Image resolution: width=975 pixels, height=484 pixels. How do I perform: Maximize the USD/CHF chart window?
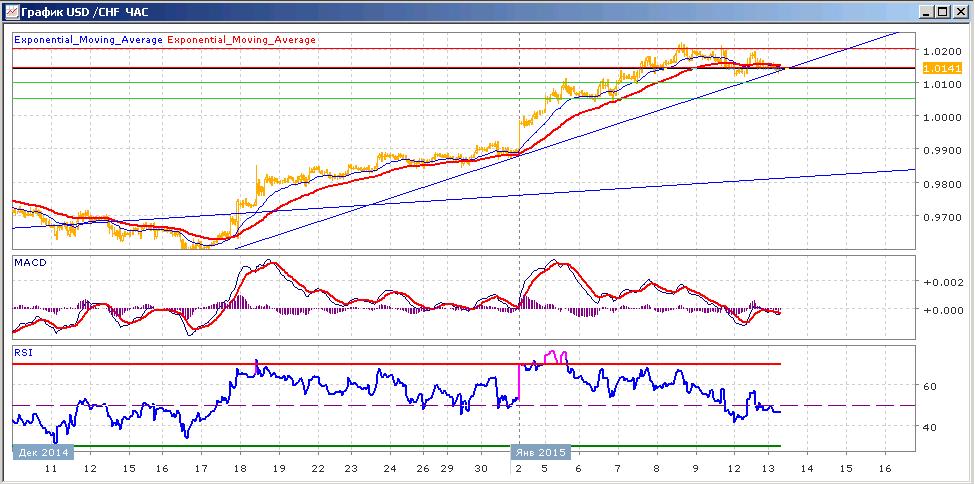click(x=943, y=11)
